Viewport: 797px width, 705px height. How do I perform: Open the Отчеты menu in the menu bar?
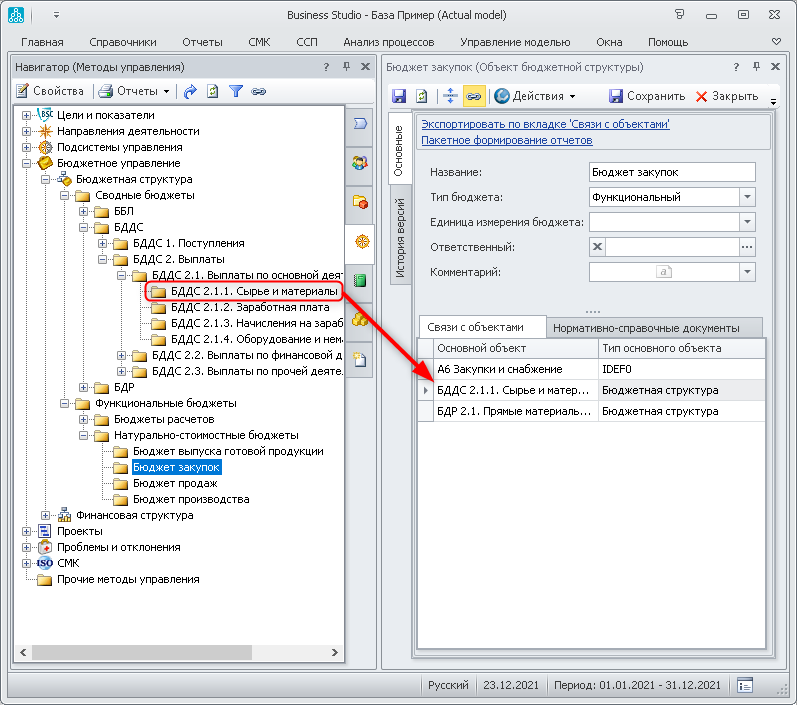pyautogui.click(x=202, y=42)
